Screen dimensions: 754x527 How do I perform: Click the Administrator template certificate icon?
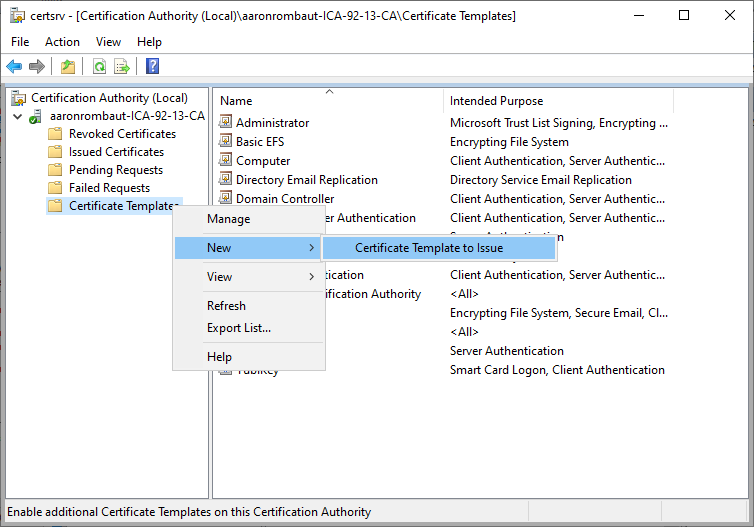[226, 123]
